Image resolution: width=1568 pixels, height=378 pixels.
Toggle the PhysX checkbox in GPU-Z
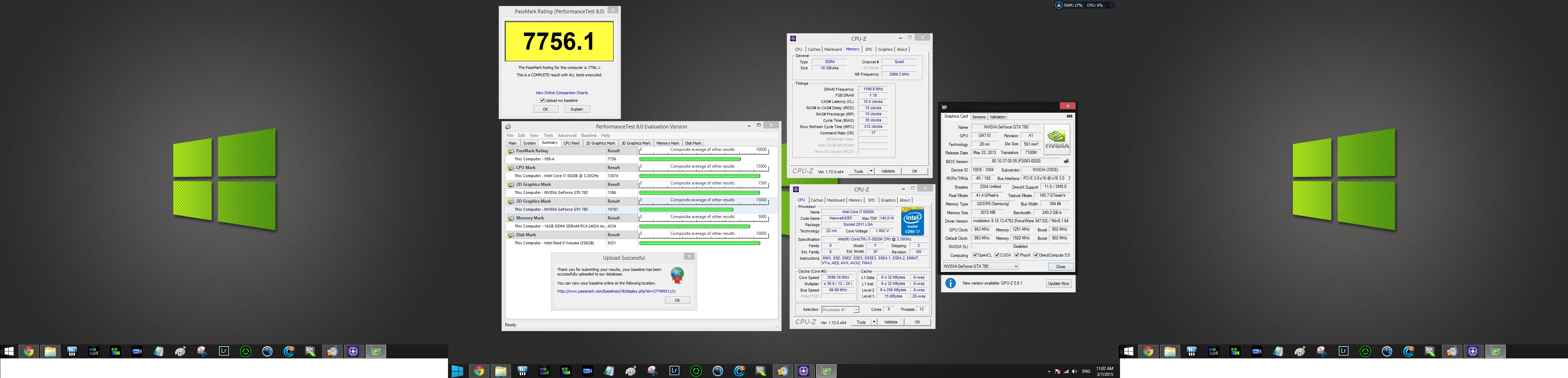[1016, 255]
